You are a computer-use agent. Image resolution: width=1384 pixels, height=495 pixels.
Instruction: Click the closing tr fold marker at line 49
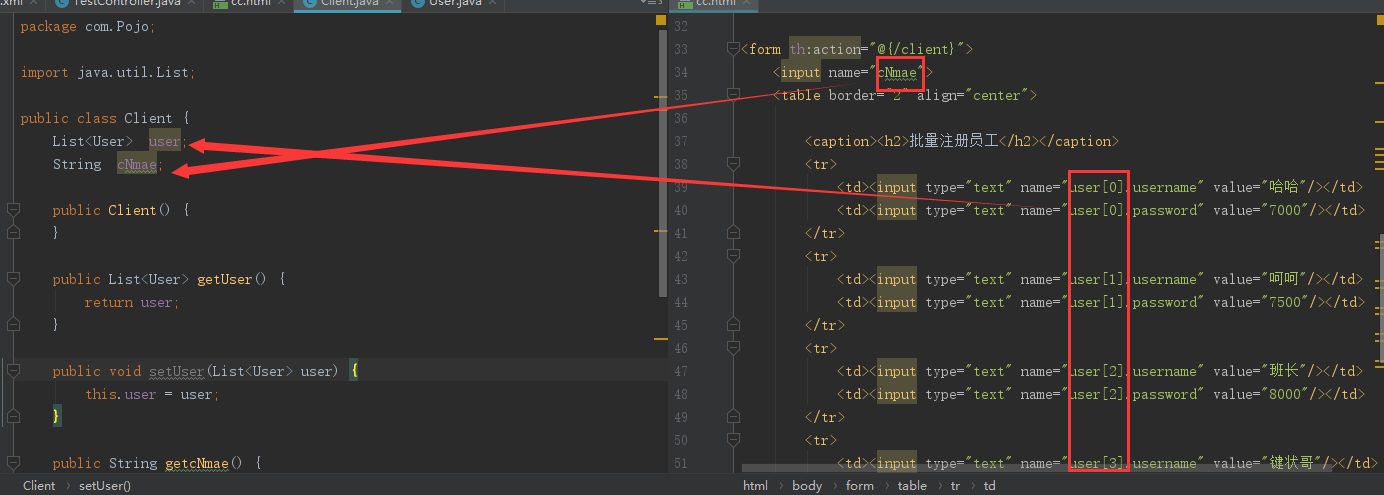(733, 417)
